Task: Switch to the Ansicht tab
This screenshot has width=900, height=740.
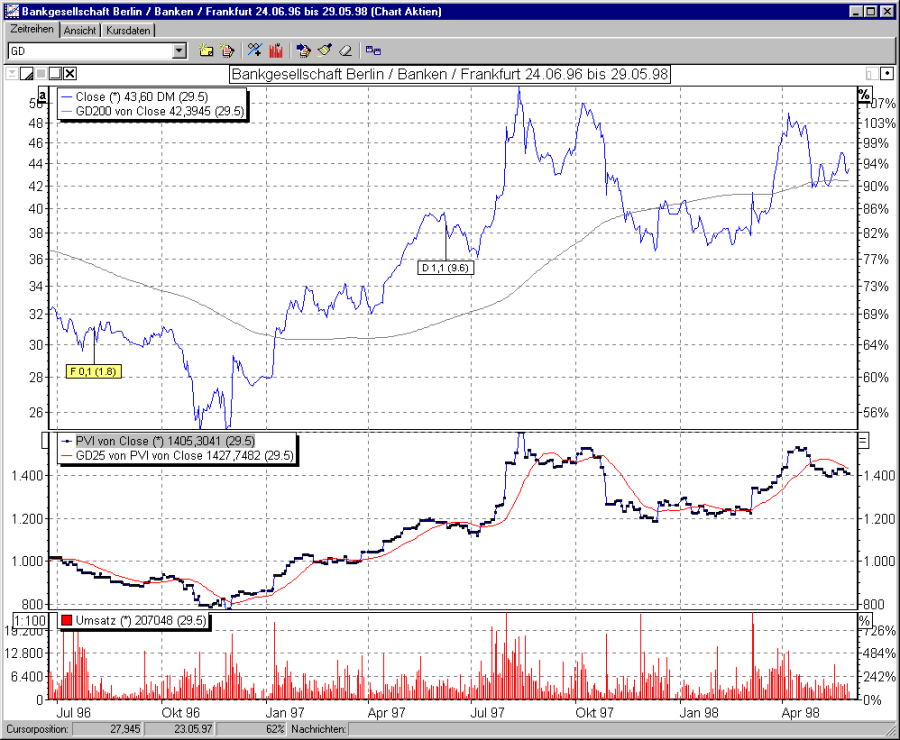Action: click(80, 30)
